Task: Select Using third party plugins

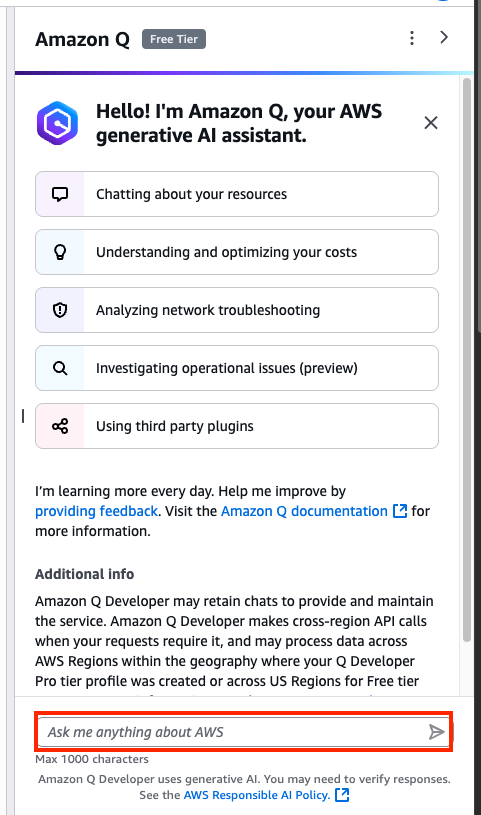Action: [x=237, y=426]
